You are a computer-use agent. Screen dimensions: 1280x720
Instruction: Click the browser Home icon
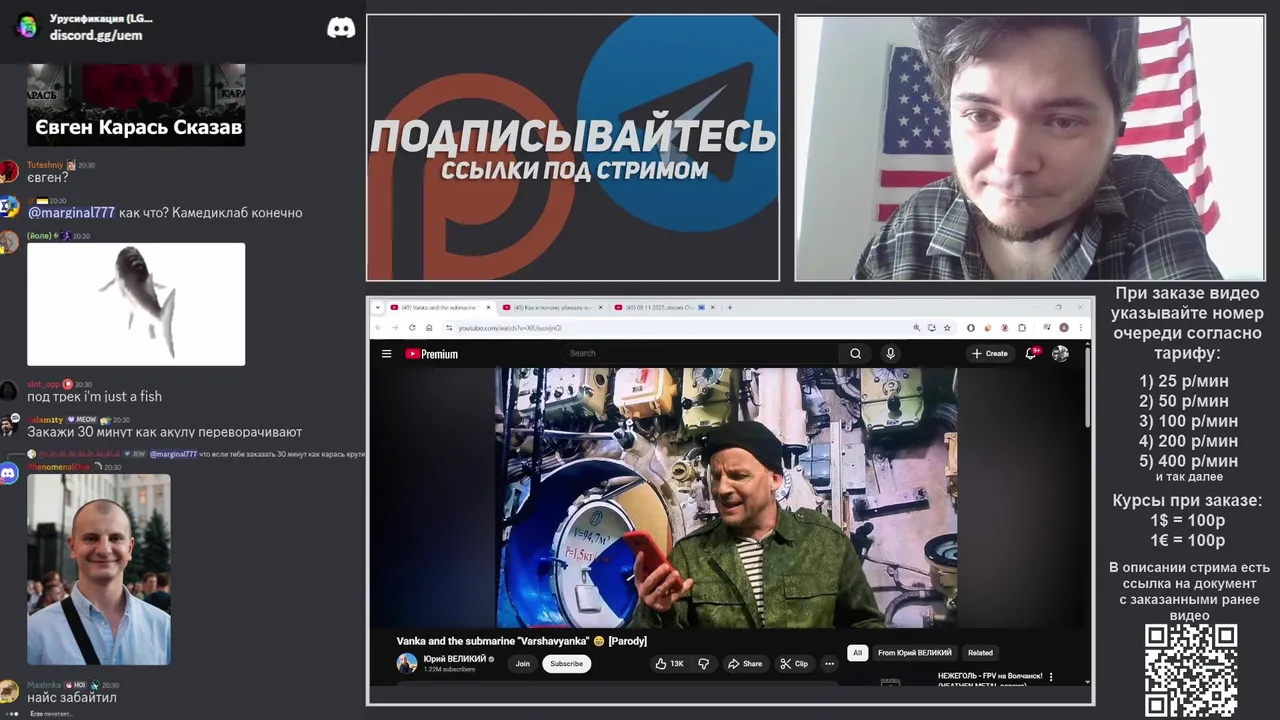pos(429,328)
